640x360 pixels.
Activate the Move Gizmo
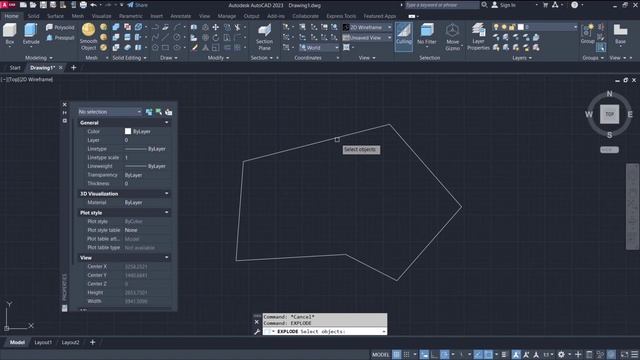pos(452,37)
